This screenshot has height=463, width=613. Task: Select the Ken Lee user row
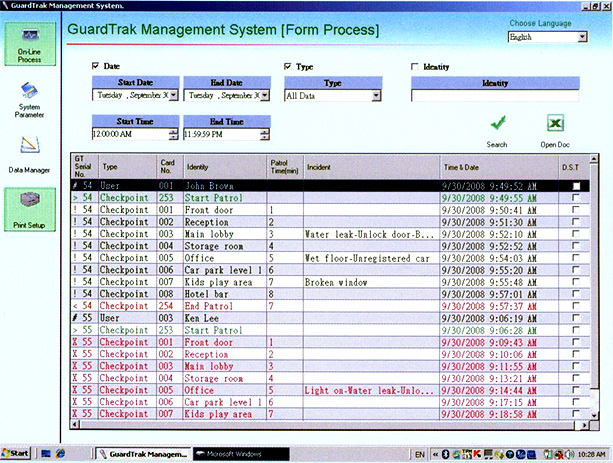(x=330, y=318)
